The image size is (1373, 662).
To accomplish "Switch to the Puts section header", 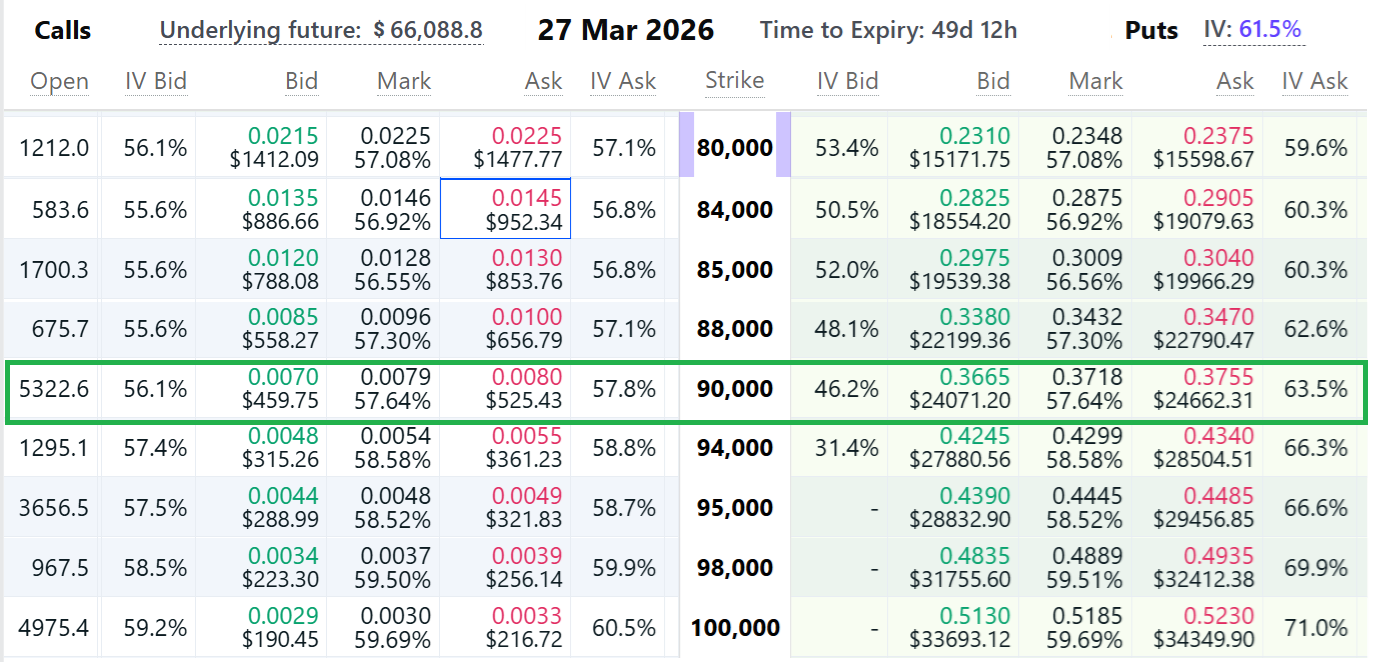I will [x=1151, y=29].
